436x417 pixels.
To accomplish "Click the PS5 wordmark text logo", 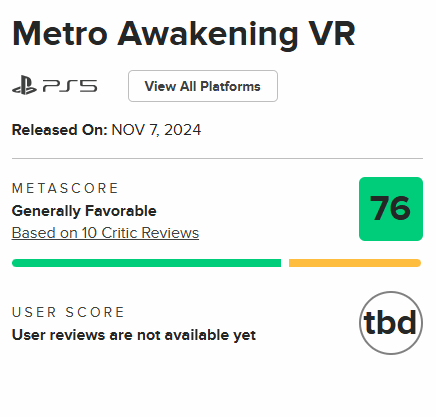I will pyautogui.click(x=70, y=86).
